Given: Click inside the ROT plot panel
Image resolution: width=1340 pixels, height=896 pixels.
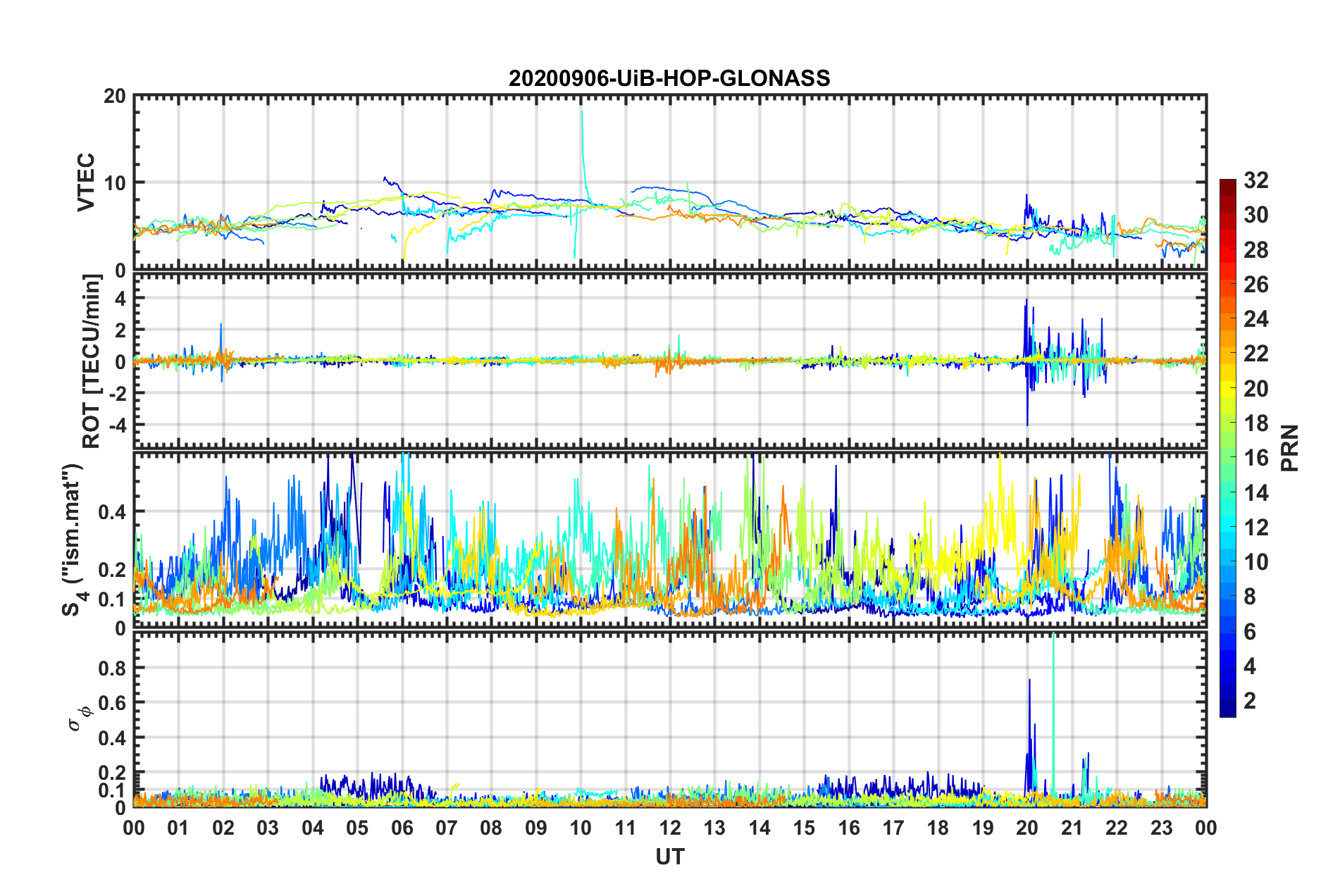Looking at the screenshot, I should [x=670, y=361].
